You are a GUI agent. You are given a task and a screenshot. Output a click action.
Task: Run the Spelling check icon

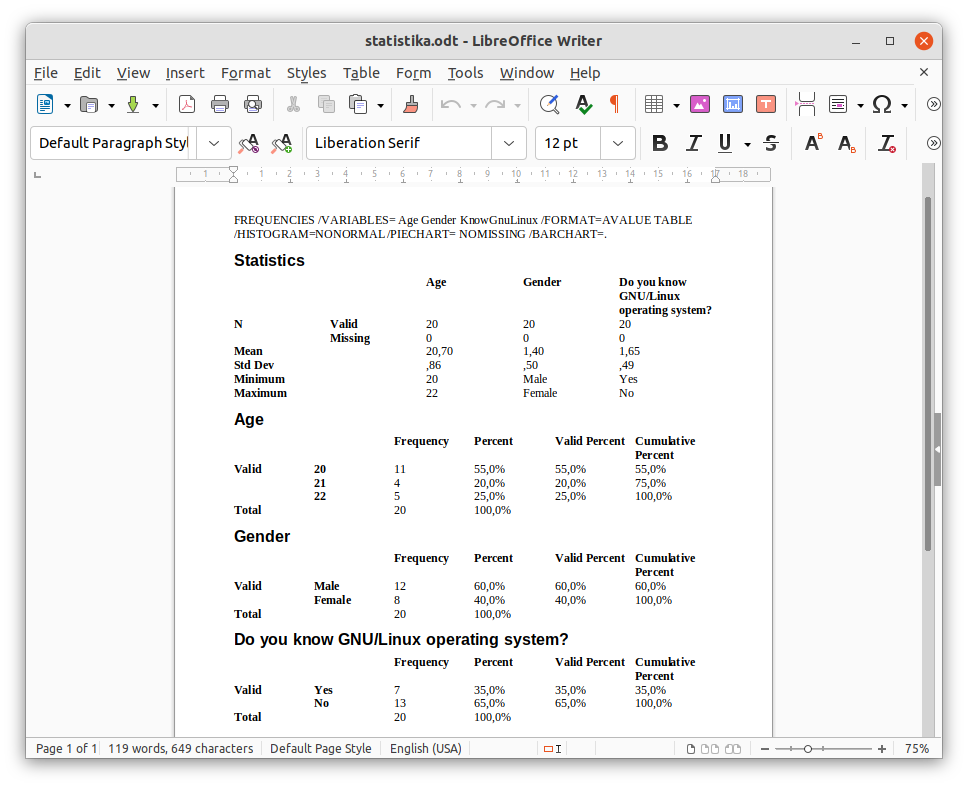point(583,104)
